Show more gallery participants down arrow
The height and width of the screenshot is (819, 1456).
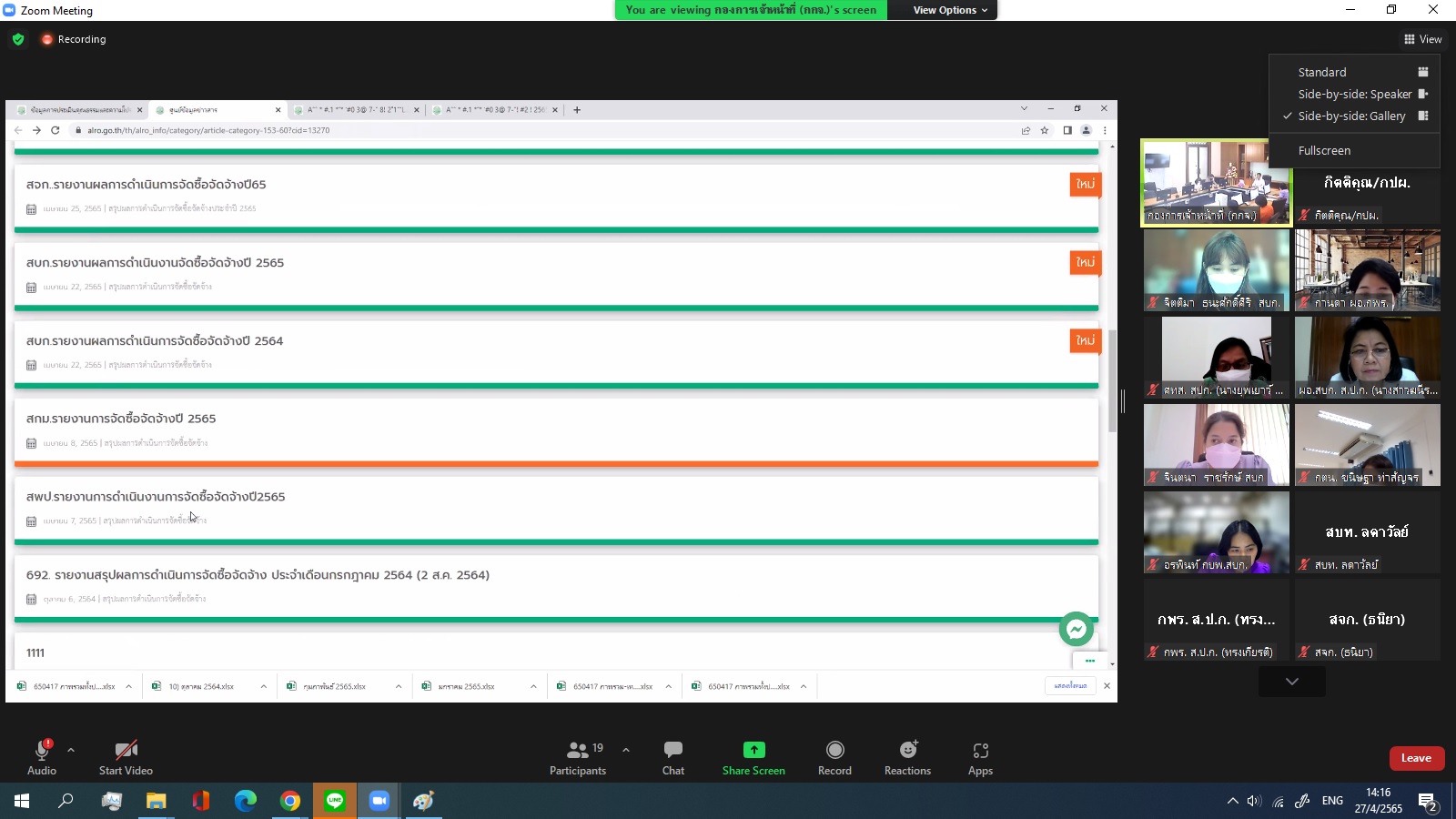(1291, 682)
